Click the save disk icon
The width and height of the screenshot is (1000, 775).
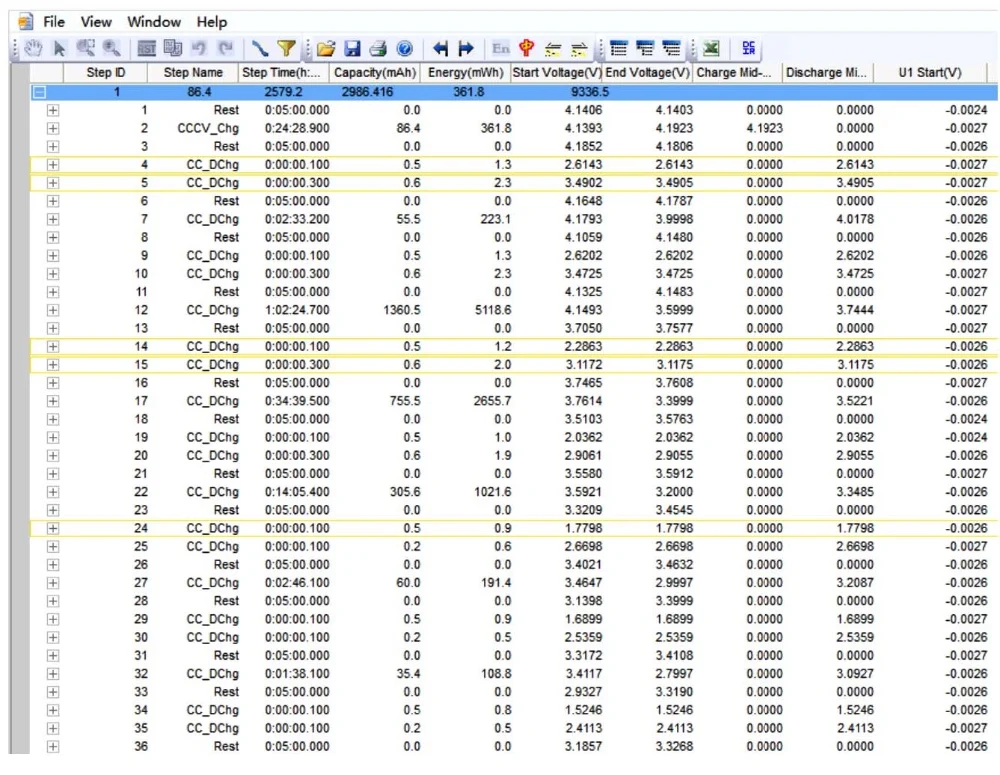click(x=352, y=48)
